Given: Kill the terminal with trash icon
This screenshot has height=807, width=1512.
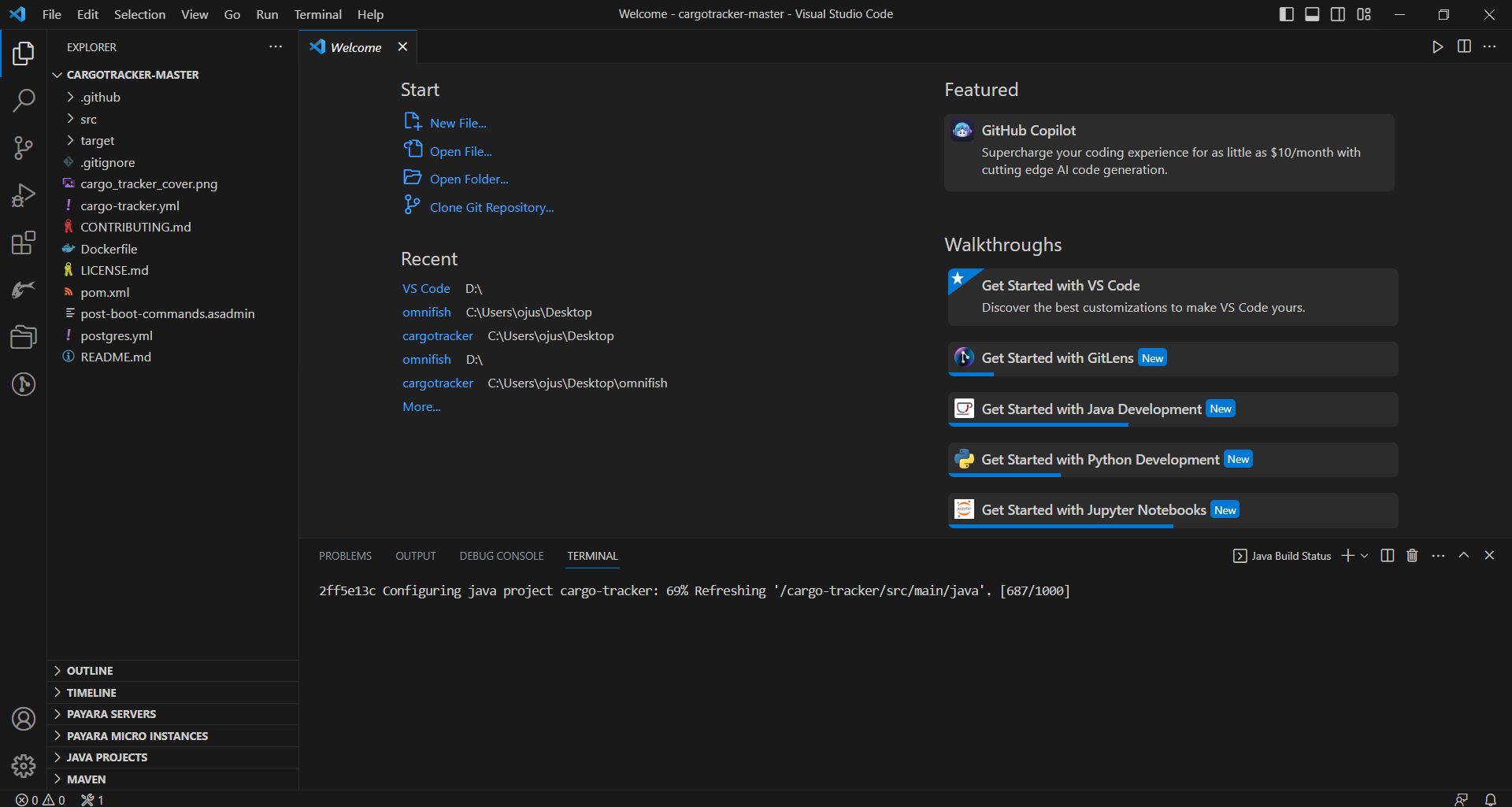Looking at the screenshot, I should 1412,556.
